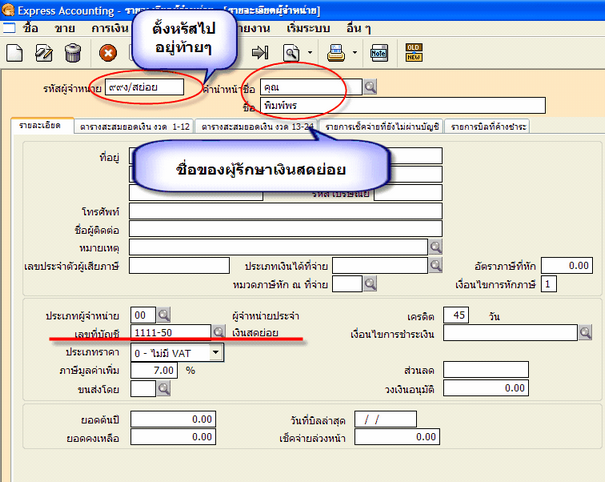Expand the ประเภทราคา '0 - ไม่มี VAT' dropdown

point(215,352)
